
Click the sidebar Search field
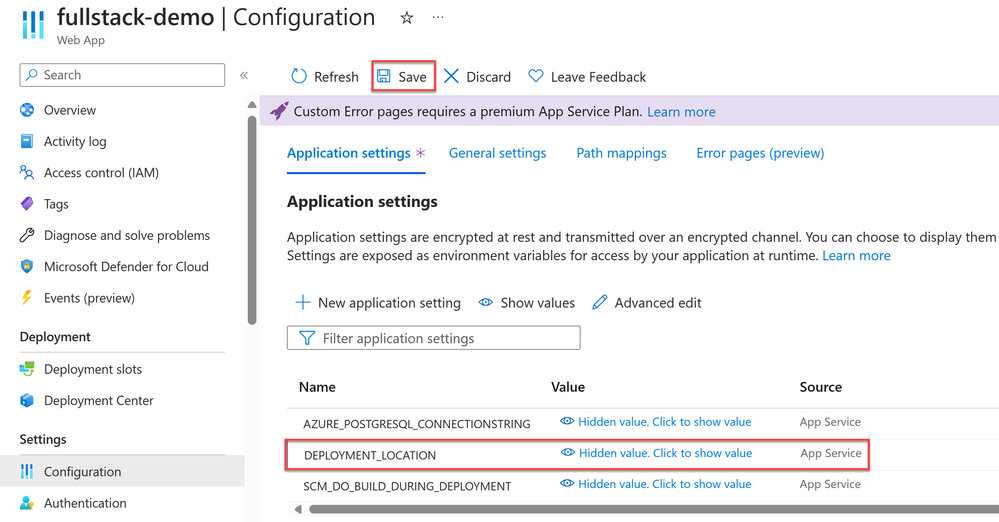122,75
